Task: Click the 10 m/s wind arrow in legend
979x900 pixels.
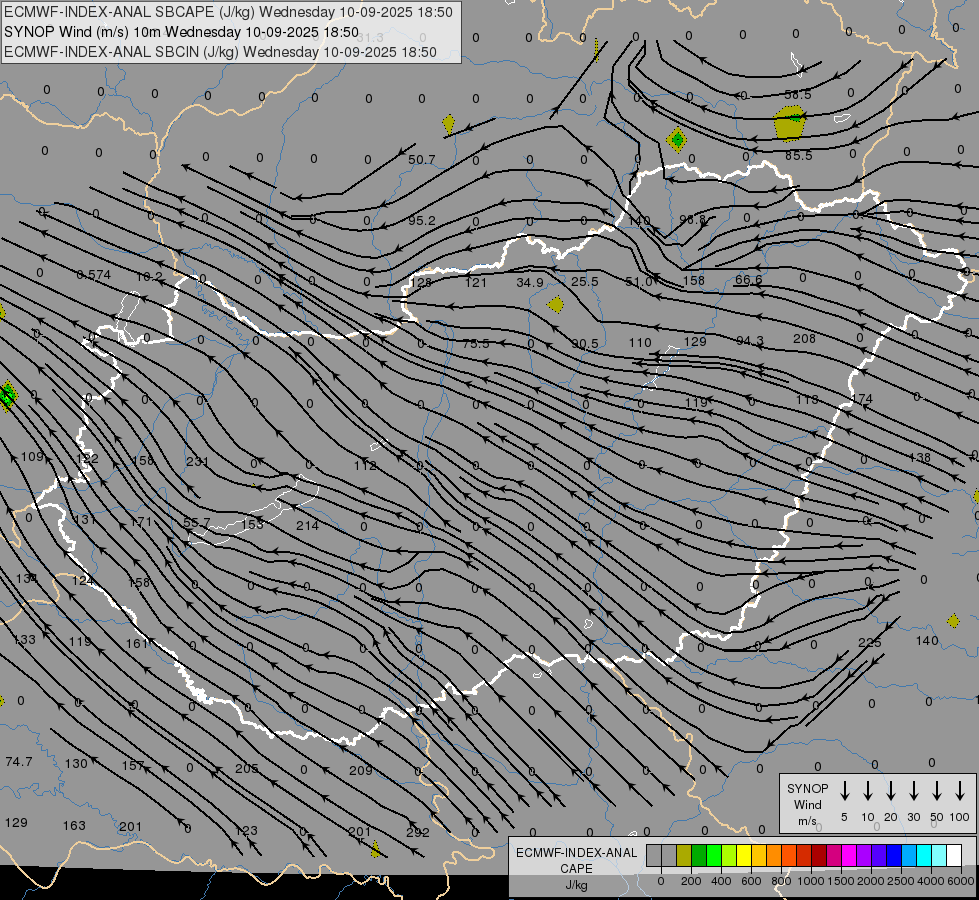Action: click(x=868, y=791)
